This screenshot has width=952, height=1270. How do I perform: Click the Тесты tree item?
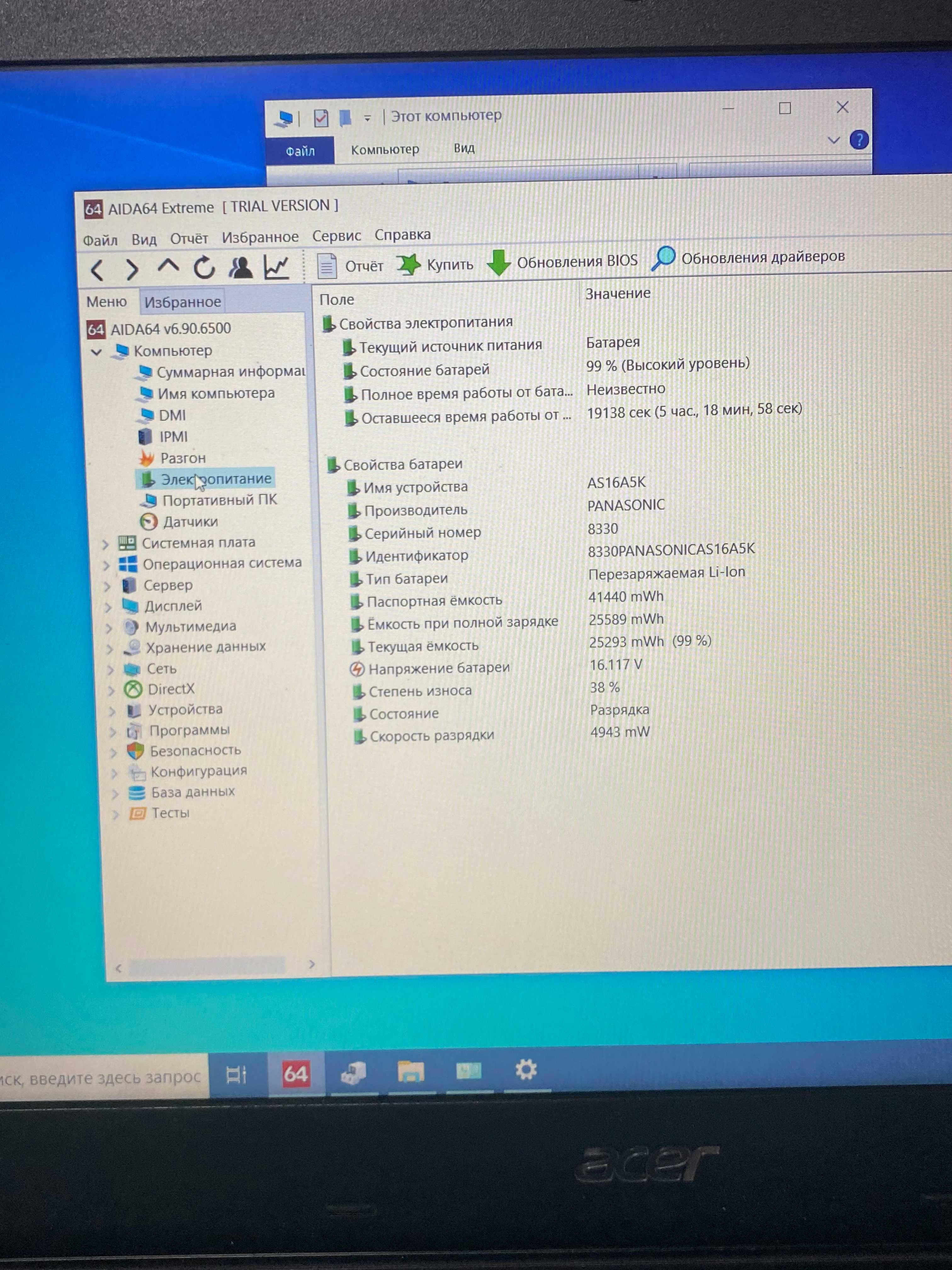[160, 813]
